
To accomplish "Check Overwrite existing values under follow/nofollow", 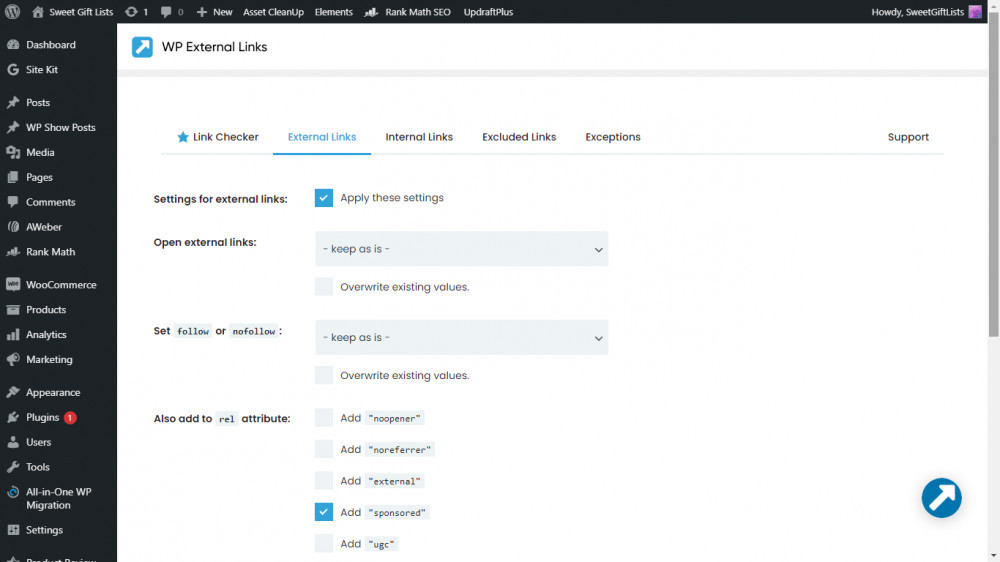I will 323,375.
